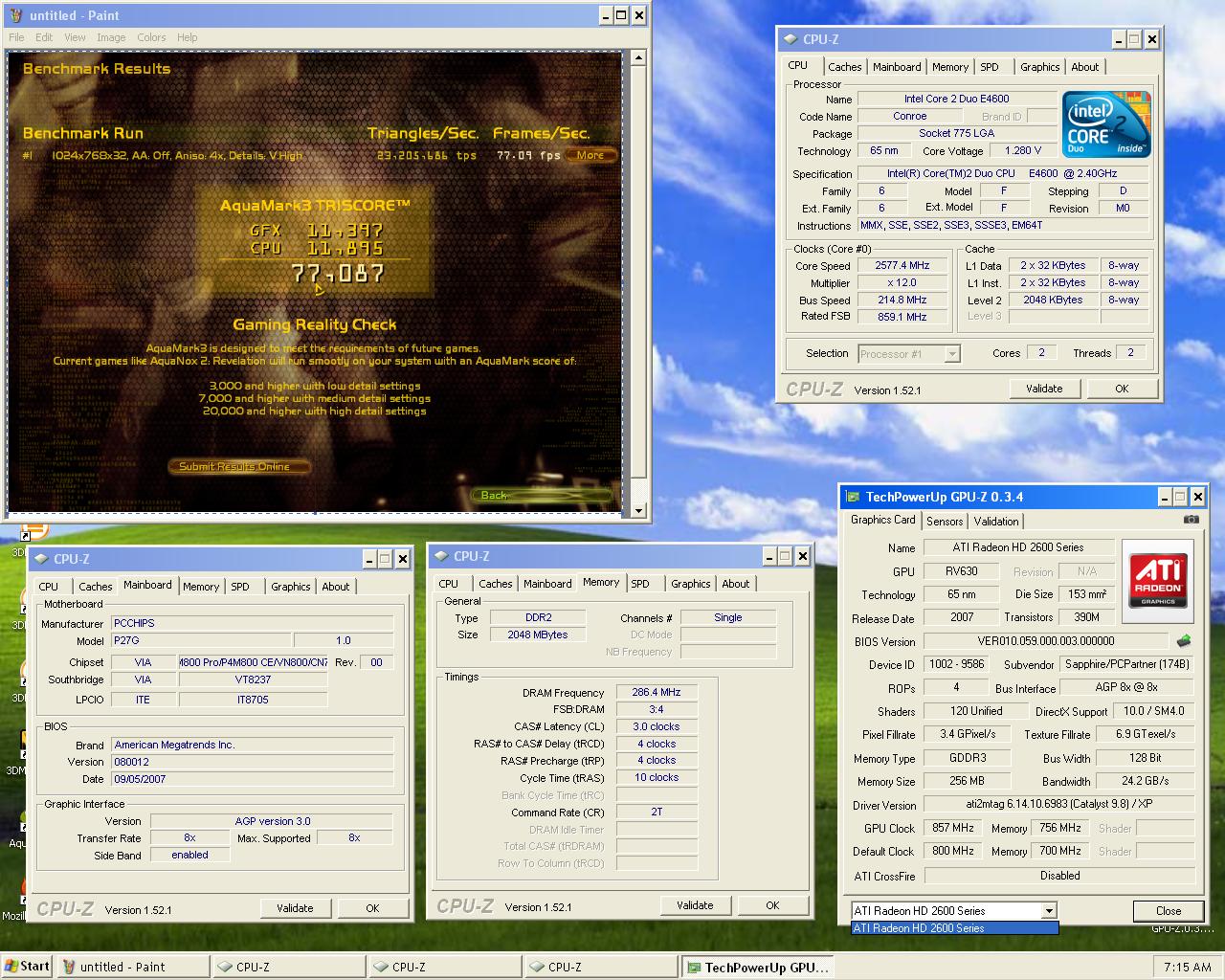Click the Memory CPU-Z window title icon
The height and width of the screenshot is (980, 1225).
click(x=441, y=556)
